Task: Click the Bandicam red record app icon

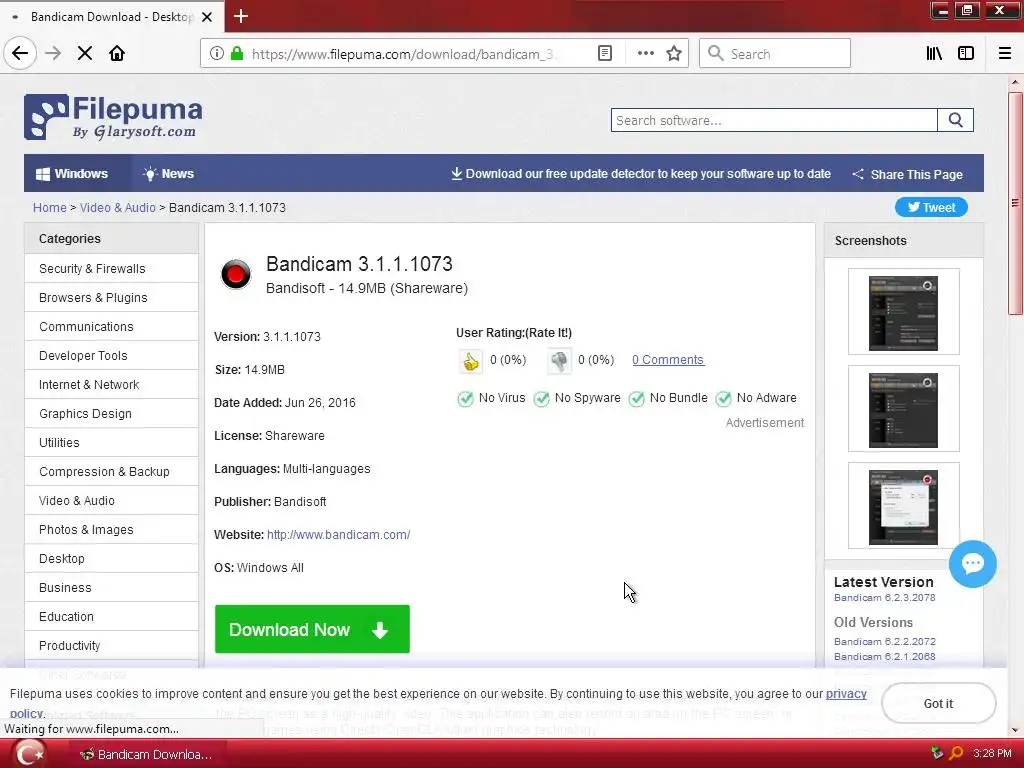Action: [x=236, y=274]
